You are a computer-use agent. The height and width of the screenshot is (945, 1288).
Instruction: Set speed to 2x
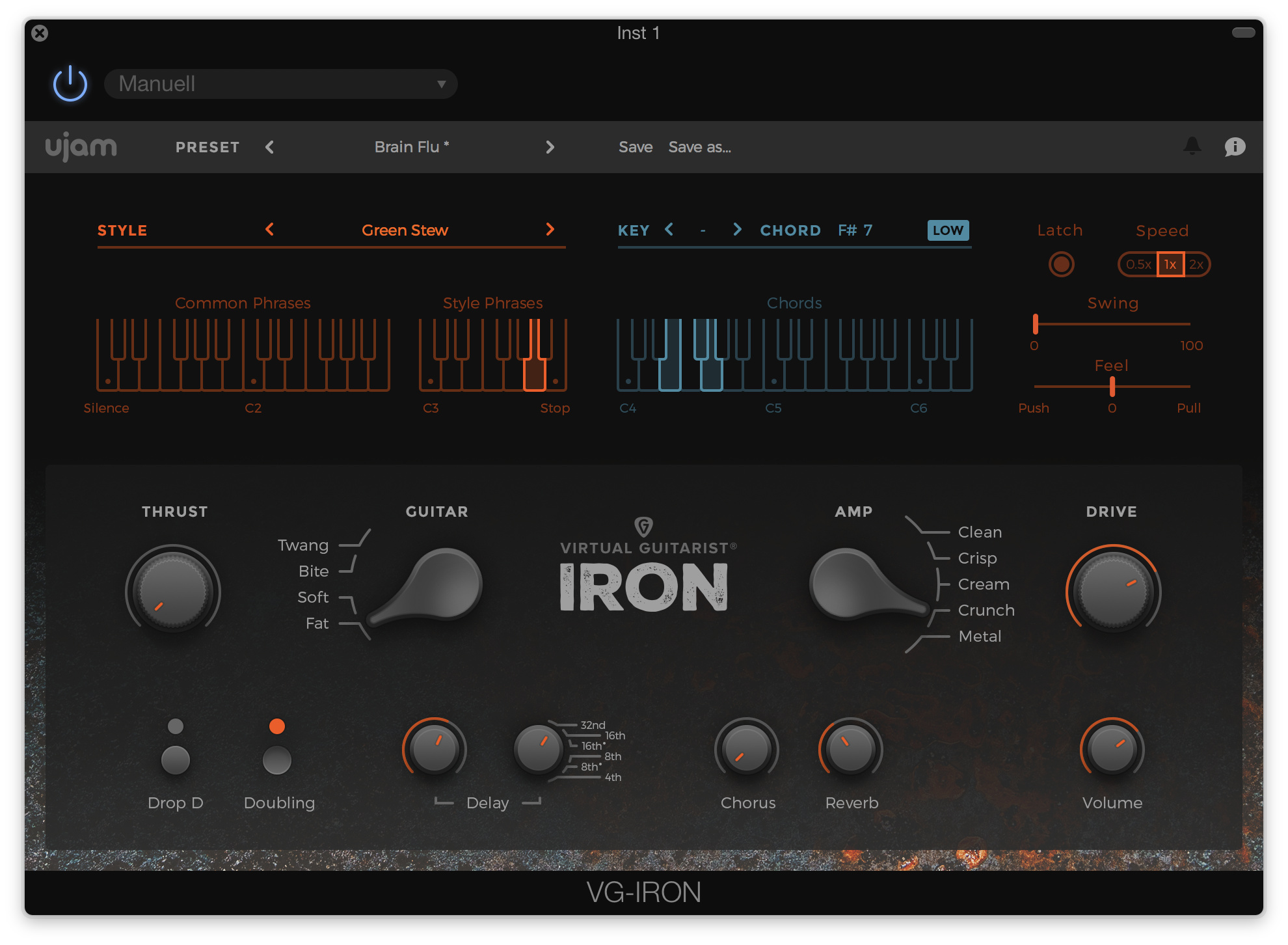click(x=1196, y=264)
